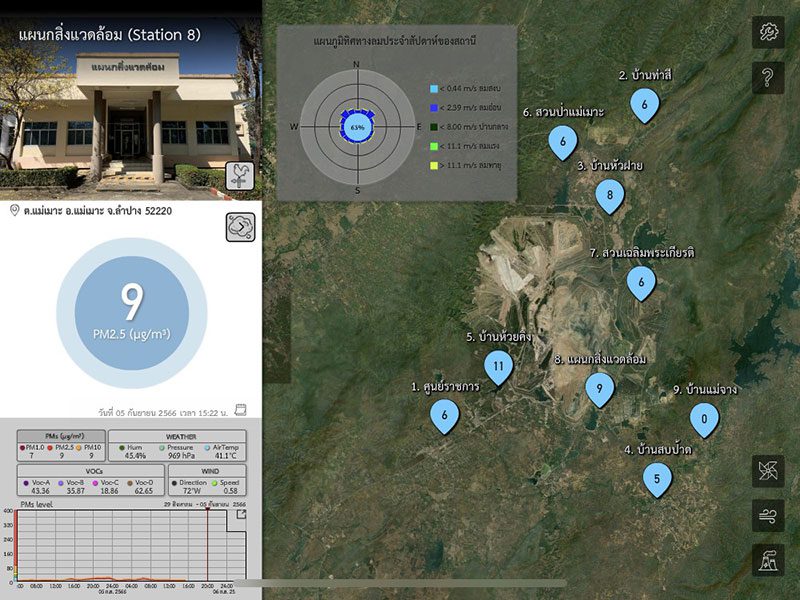Image resolution: width=800 pixels, height=600 pixels.
Task: Toggle the Voc-D series indicator
Action: click(130, 482)
